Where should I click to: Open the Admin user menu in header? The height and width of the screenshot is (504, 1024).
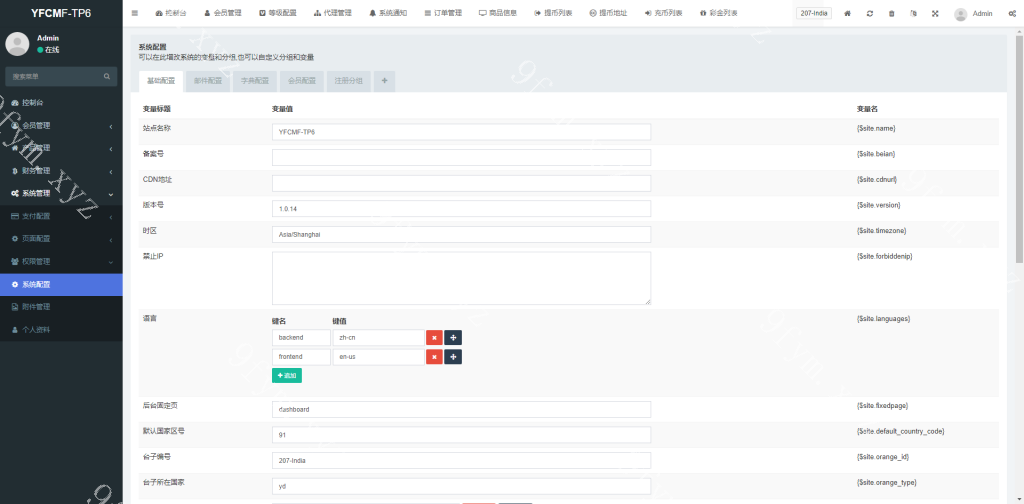point(973,13)
